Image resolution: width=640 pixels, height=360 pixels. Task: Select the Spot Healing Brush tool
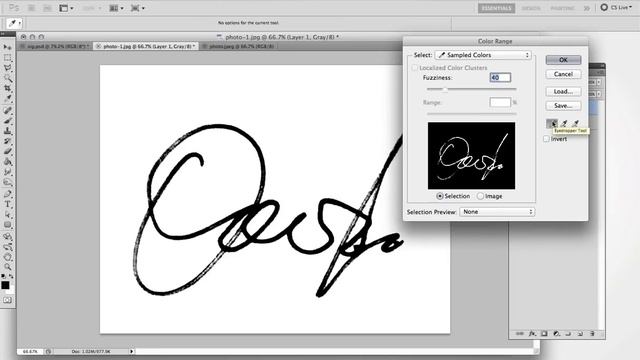(x=7, y=111)
